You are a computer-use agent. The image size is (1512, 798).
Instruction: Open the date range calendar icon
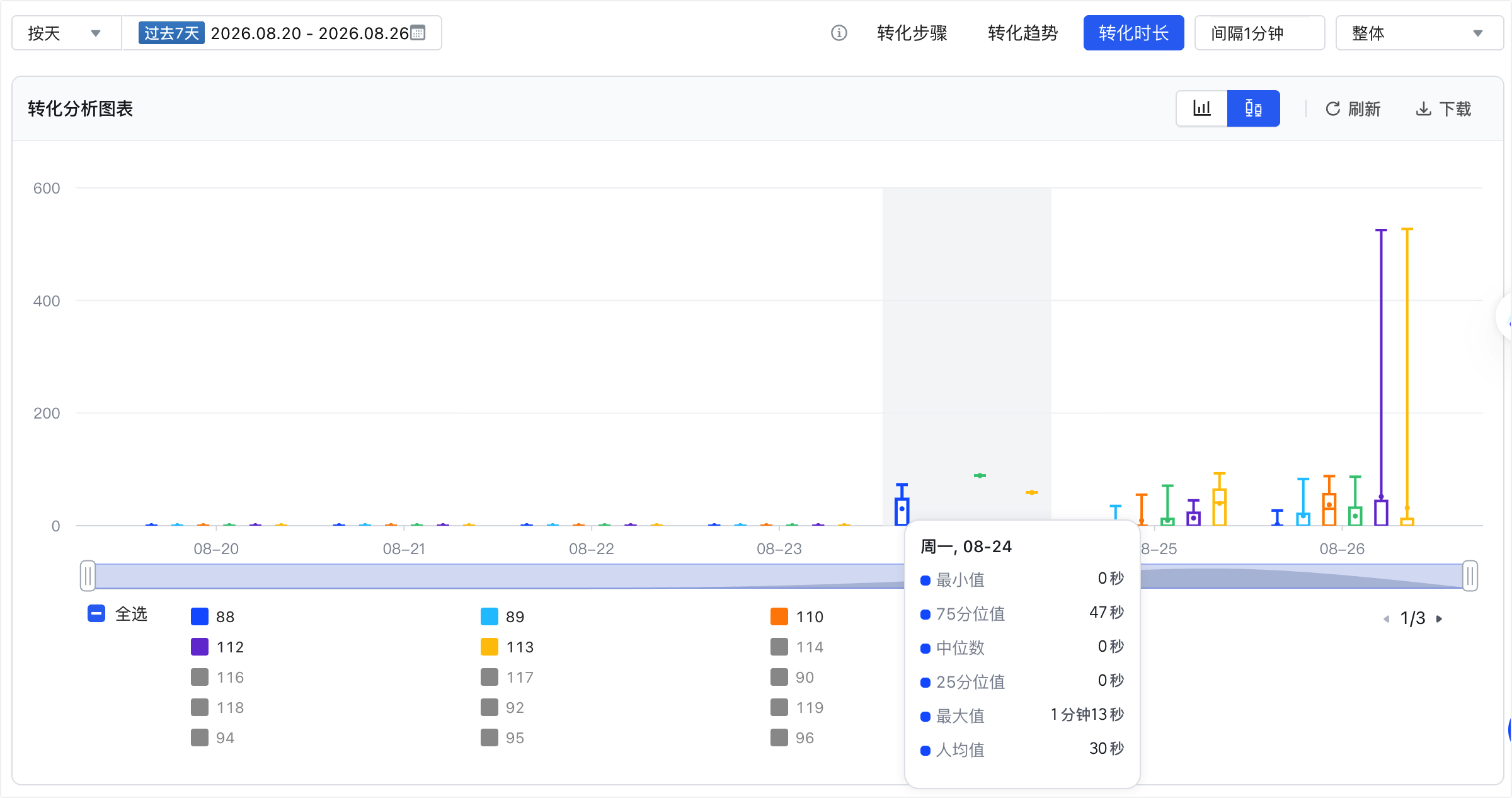pos(418,33)
